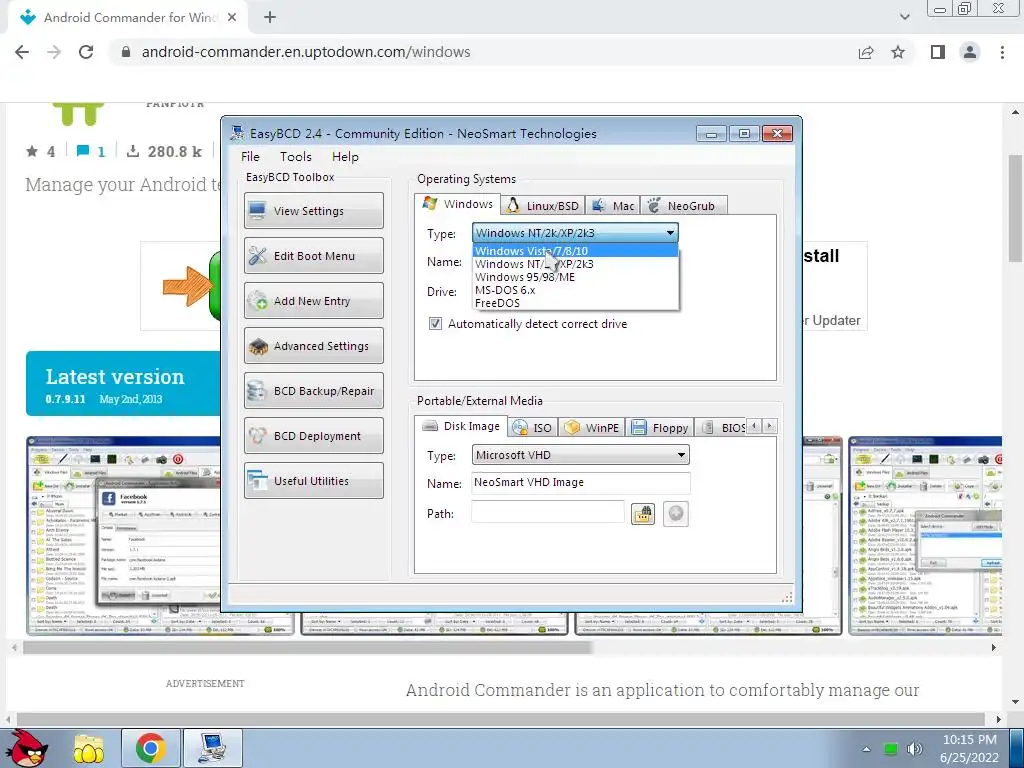Open Chrome's tab search chevron

pyautogui.click(x=904, y=17)
